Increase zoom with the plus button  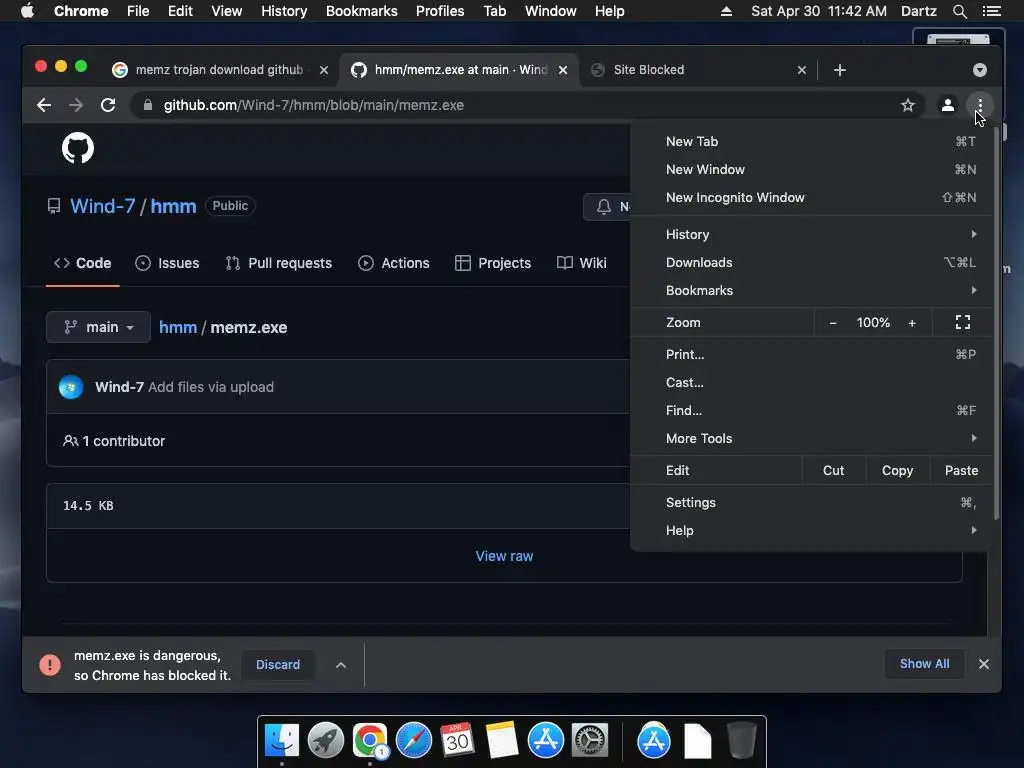(x=912, y=323)
